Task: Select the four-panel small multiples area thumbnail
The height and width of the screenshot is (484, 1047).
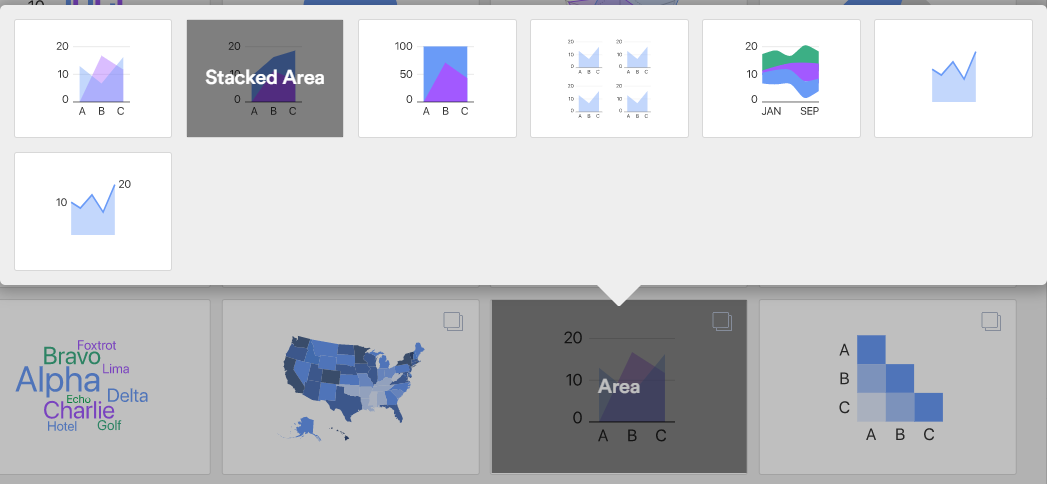Action: click(x=609, y=78)
